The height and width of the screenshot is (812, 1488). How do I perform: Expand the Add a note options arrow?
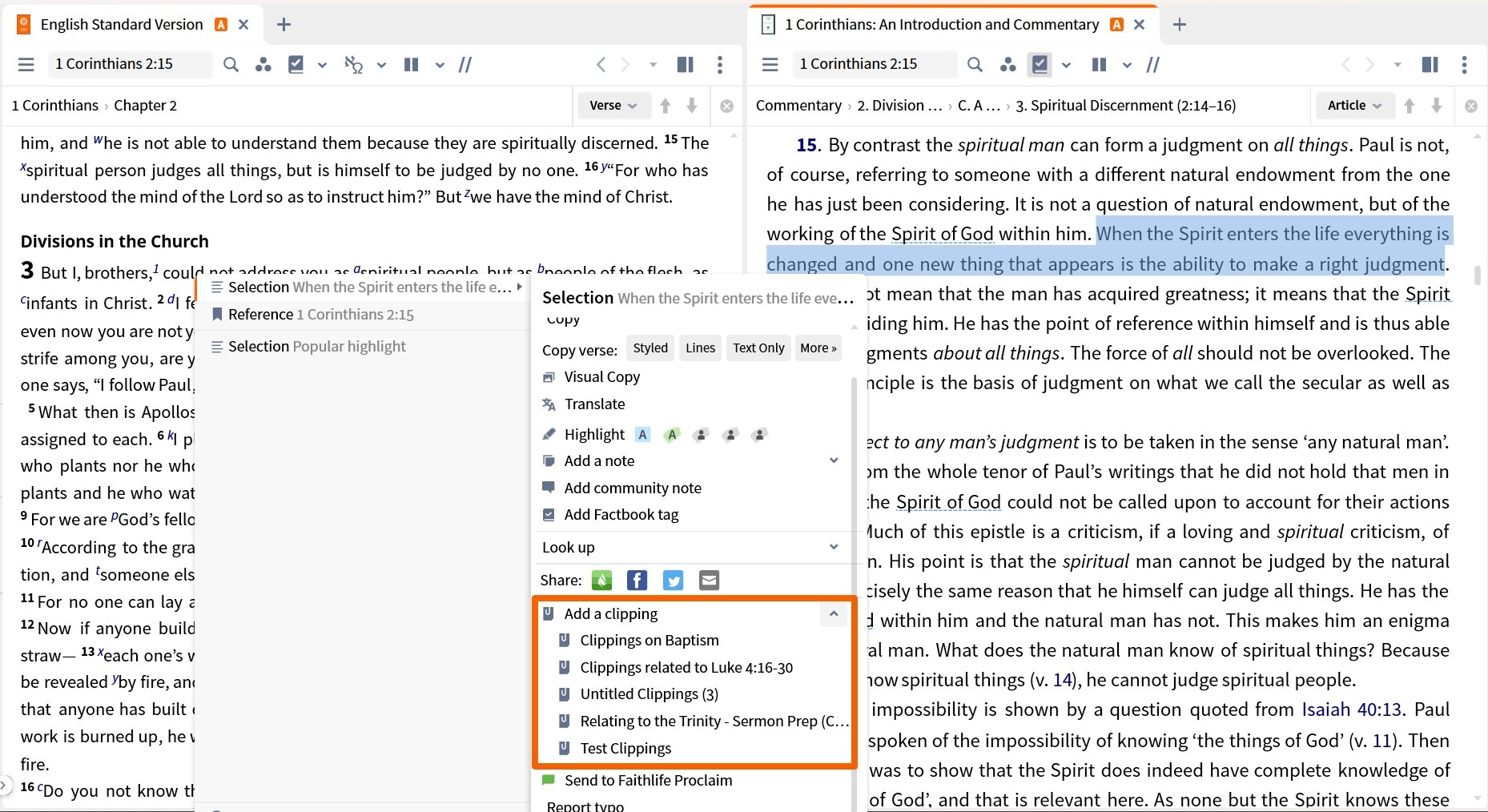pos(834,460)
